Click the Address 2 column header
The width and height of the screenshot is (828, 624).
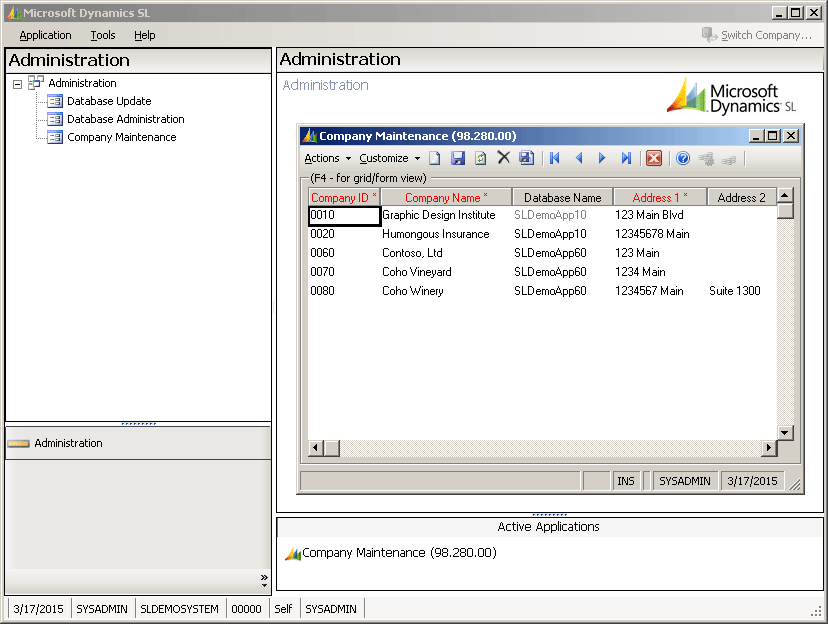(x=741, y=197)
